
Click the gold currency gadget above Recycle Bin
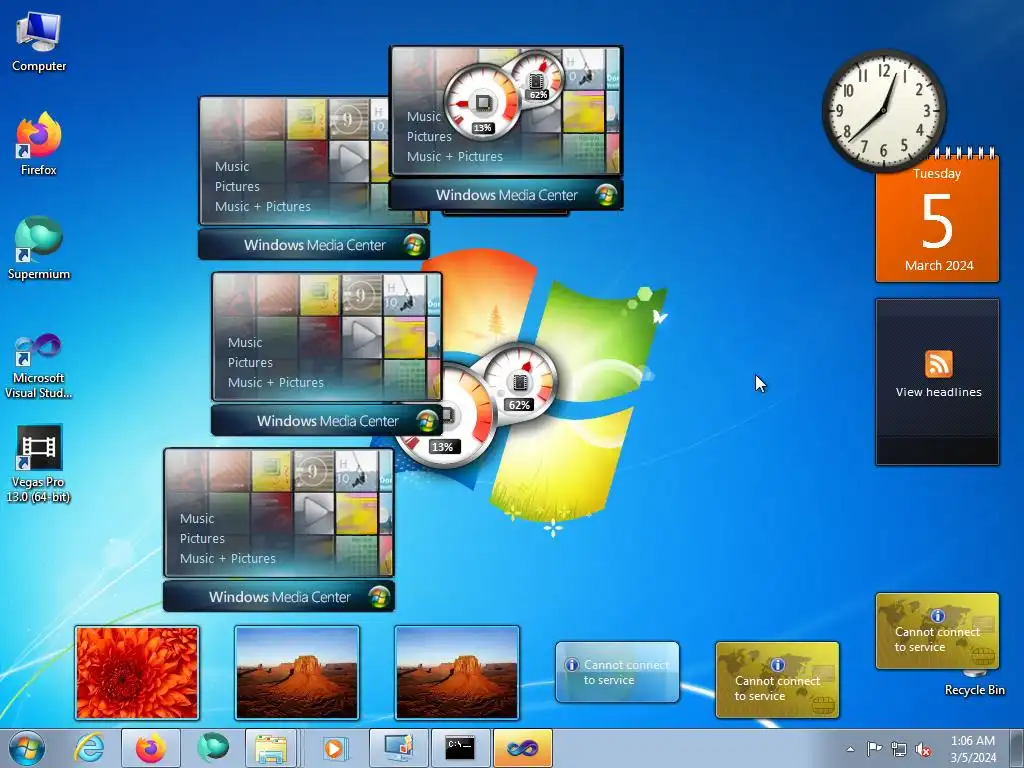coord(937,631)
